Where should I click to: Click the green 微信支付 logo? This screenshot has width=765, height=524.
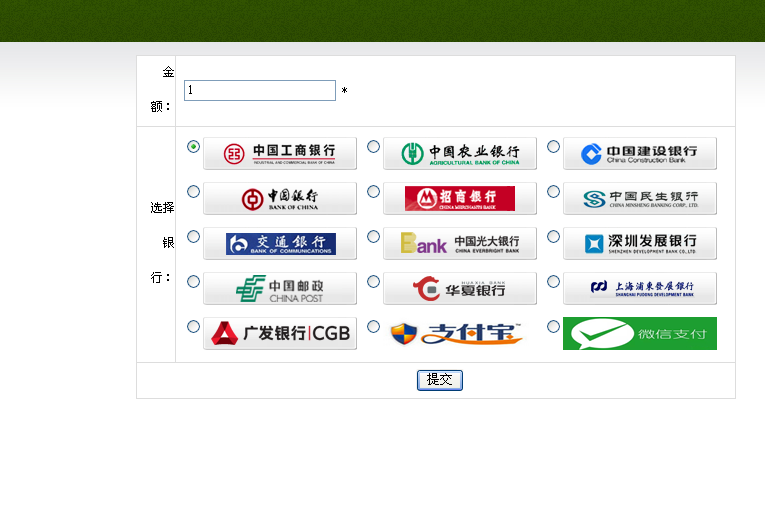pyautogui.click(x=640, y=333)
